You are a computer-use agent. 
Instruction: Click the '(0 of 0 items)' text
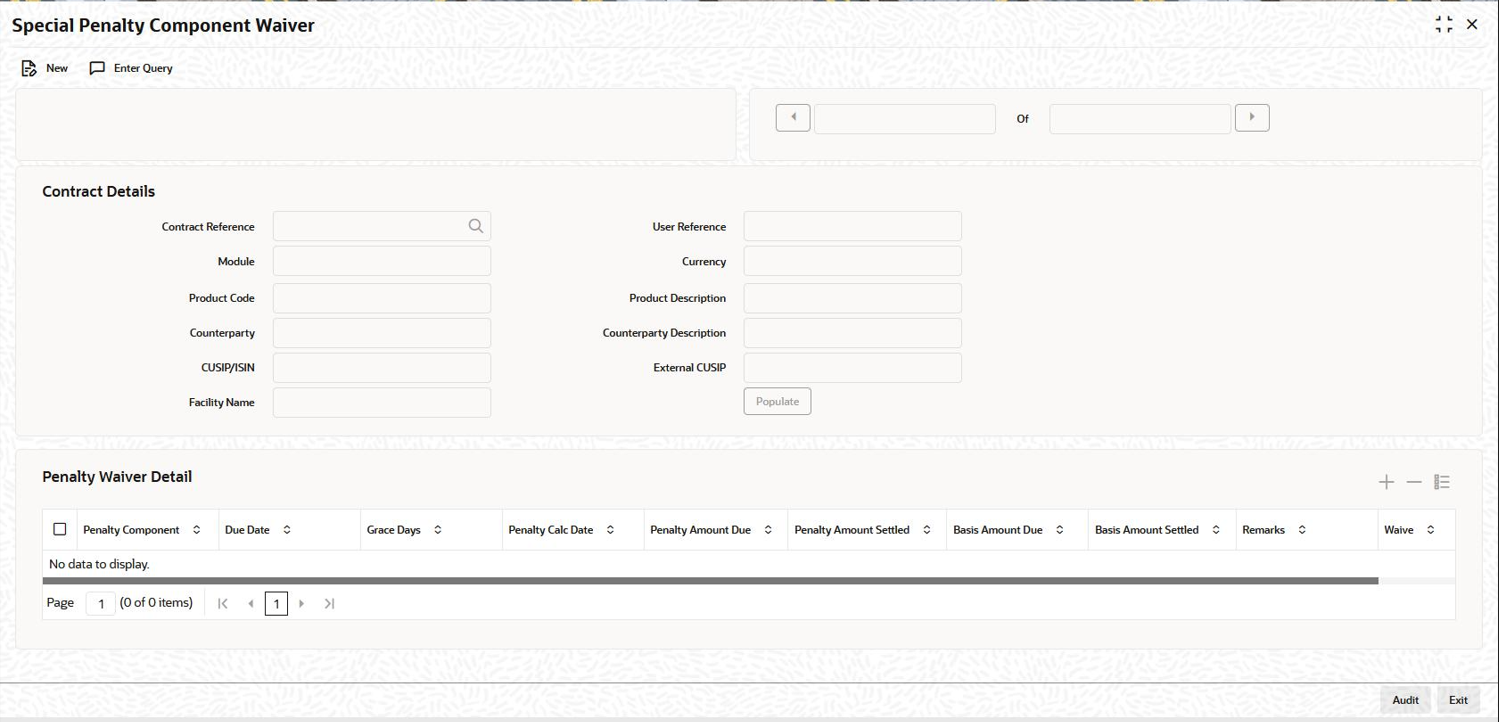[x=156, y=603]
